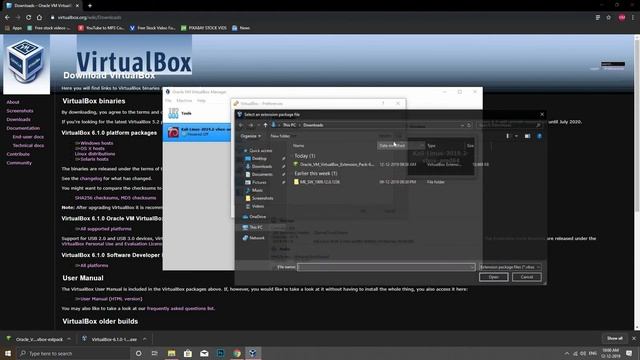
Task: Open Screenshots folder in navigation pane
Action: click(262, 198)
